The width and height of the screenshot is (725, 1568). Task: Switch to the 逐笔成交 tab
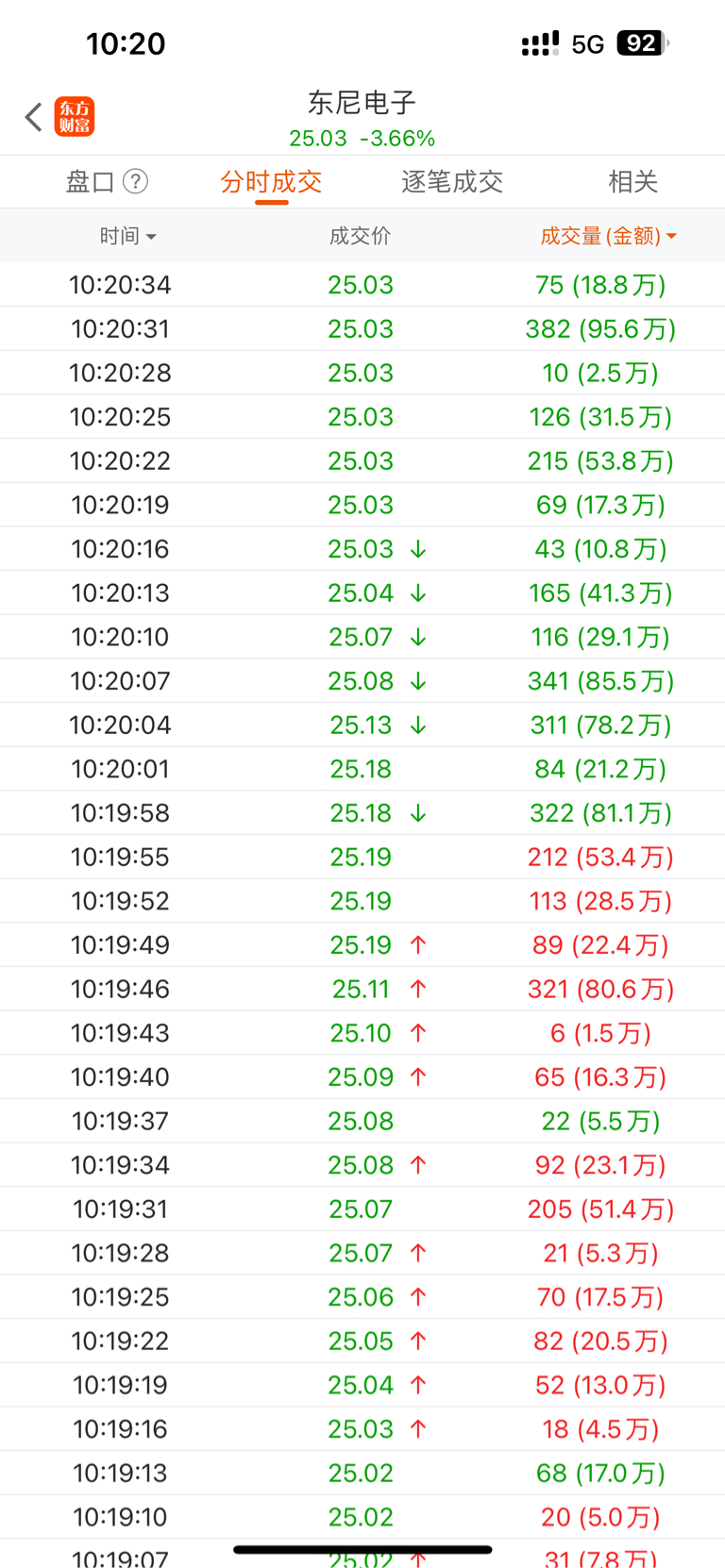pyautogui.click(x=452, y=181)
